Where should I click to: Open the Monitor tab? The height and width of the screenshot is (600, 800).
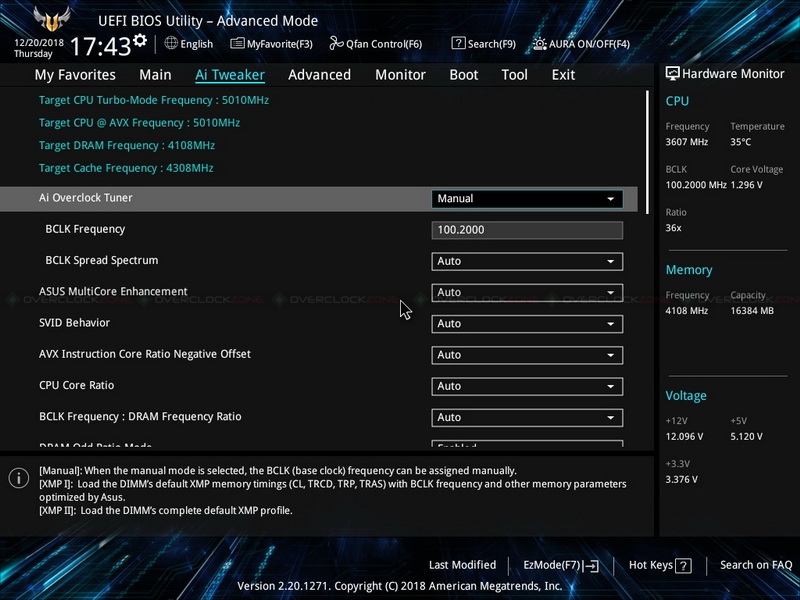(x=401, y=74)
